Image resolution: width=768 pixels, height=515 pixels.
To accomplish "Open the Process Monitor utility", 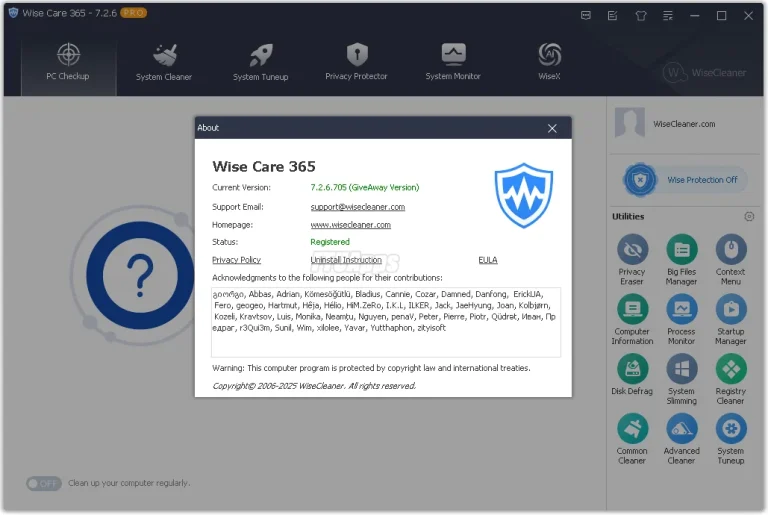I will coord(681,311).
